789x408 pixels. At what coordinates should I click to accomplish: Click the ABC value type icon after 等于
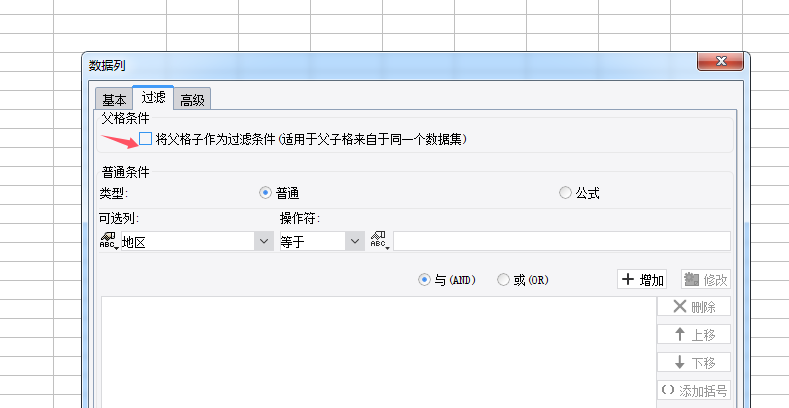click(380, 241)
